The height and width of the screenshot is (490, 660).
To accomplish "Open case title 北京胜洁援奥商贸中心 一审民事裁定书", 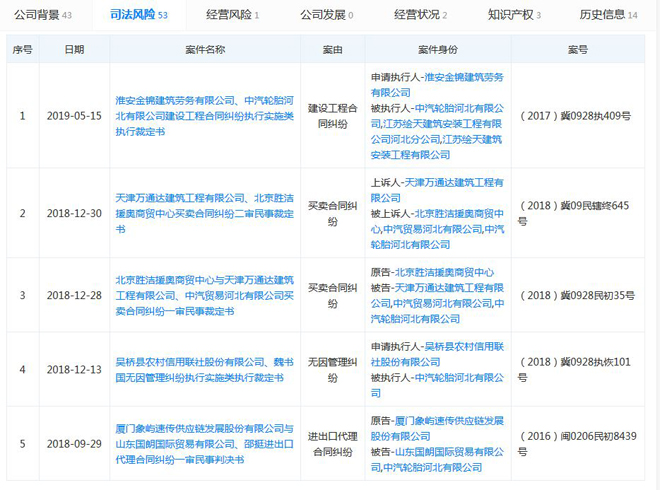I will (x=205, y=296).
